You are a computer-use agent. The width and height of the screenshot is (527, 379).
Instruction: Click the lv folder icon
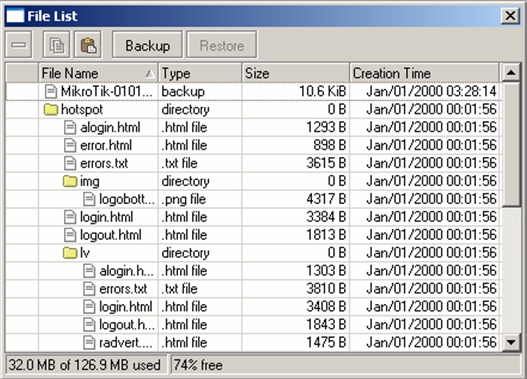[70, 253]
